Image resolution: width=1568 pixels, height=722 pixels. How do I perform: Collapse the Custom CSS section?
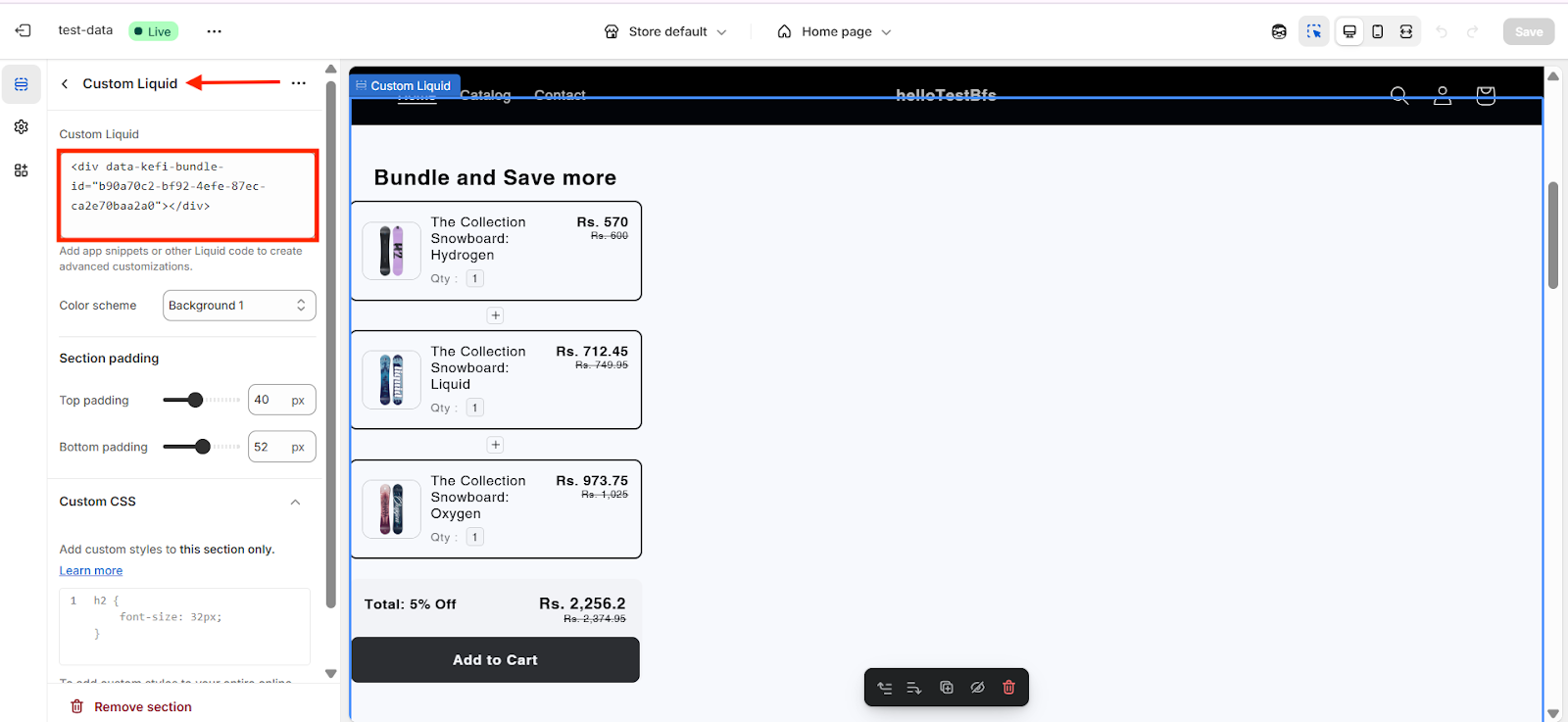click(295, 502)
